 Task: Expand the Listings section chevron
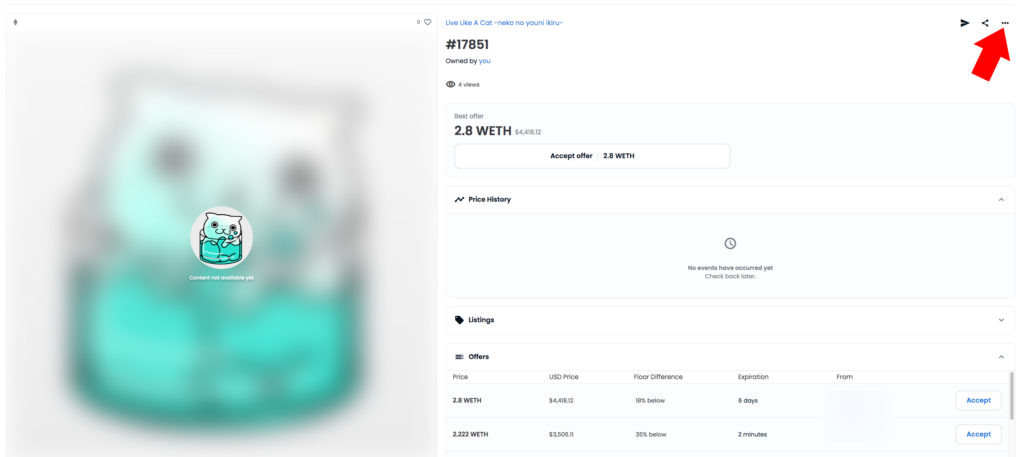pyautogui.click(x=1001, y=320)
